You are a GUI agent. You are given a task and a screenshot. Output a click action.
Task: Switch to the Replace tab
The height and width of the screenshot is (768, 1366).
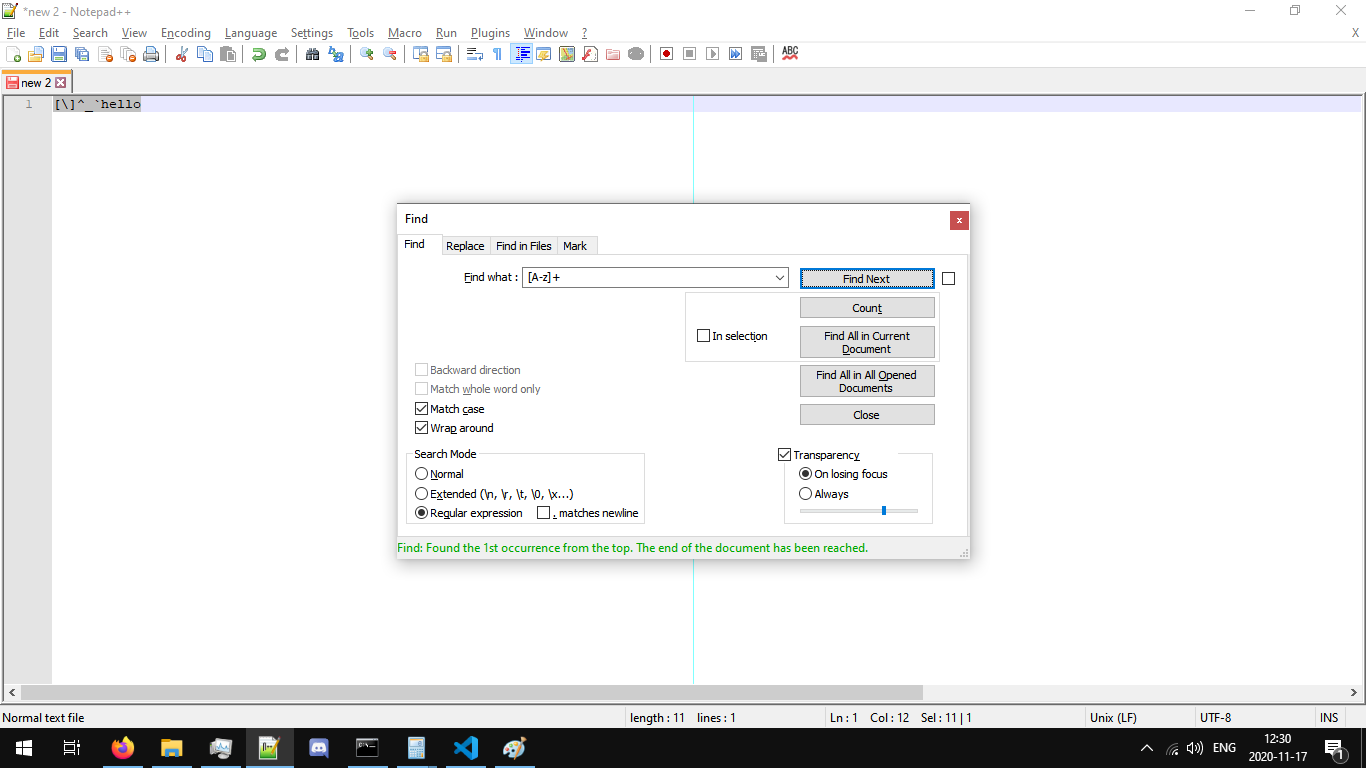[465, 246]
